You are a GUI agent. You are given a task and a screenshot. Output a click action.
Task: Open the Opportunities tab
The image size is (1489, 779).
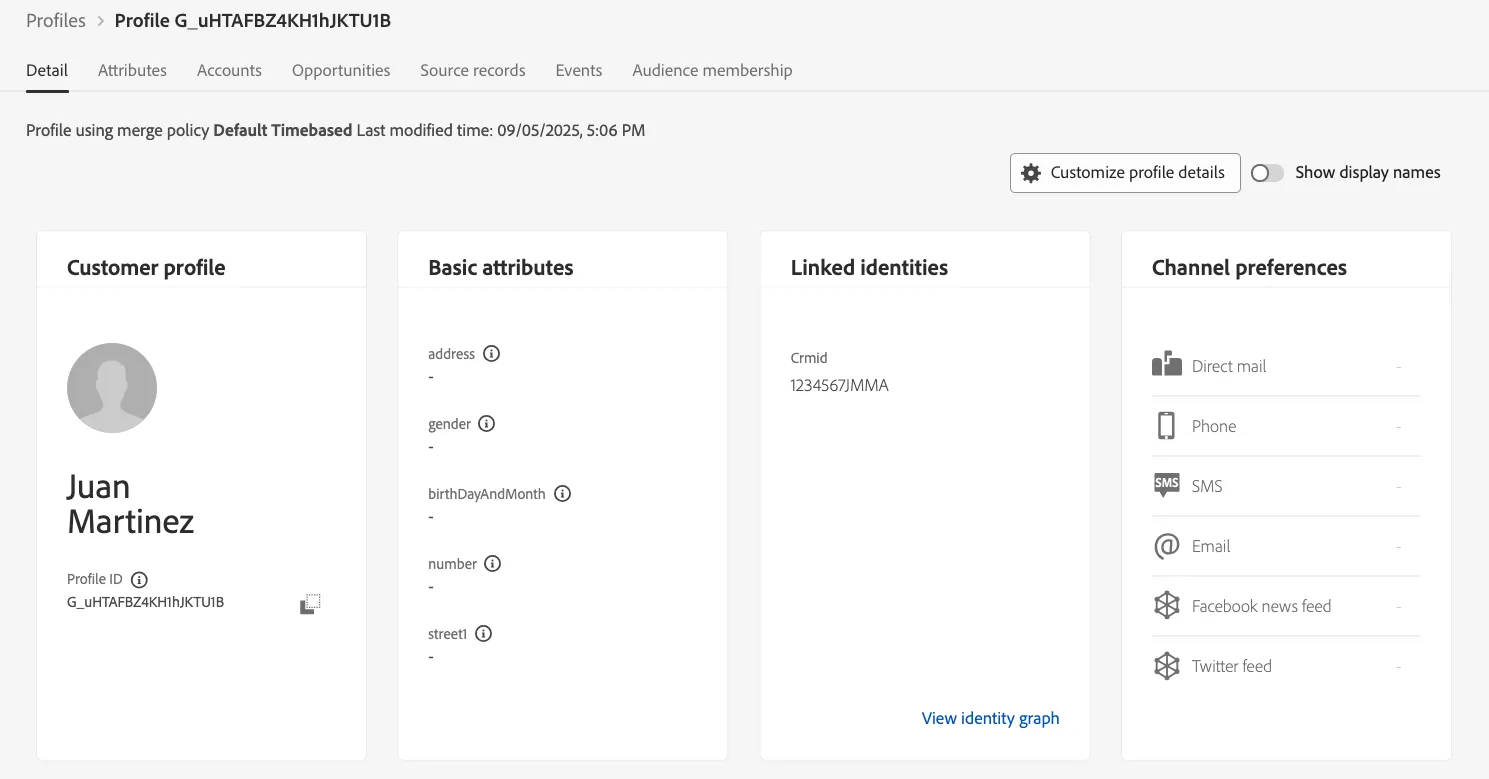[341, 70]
